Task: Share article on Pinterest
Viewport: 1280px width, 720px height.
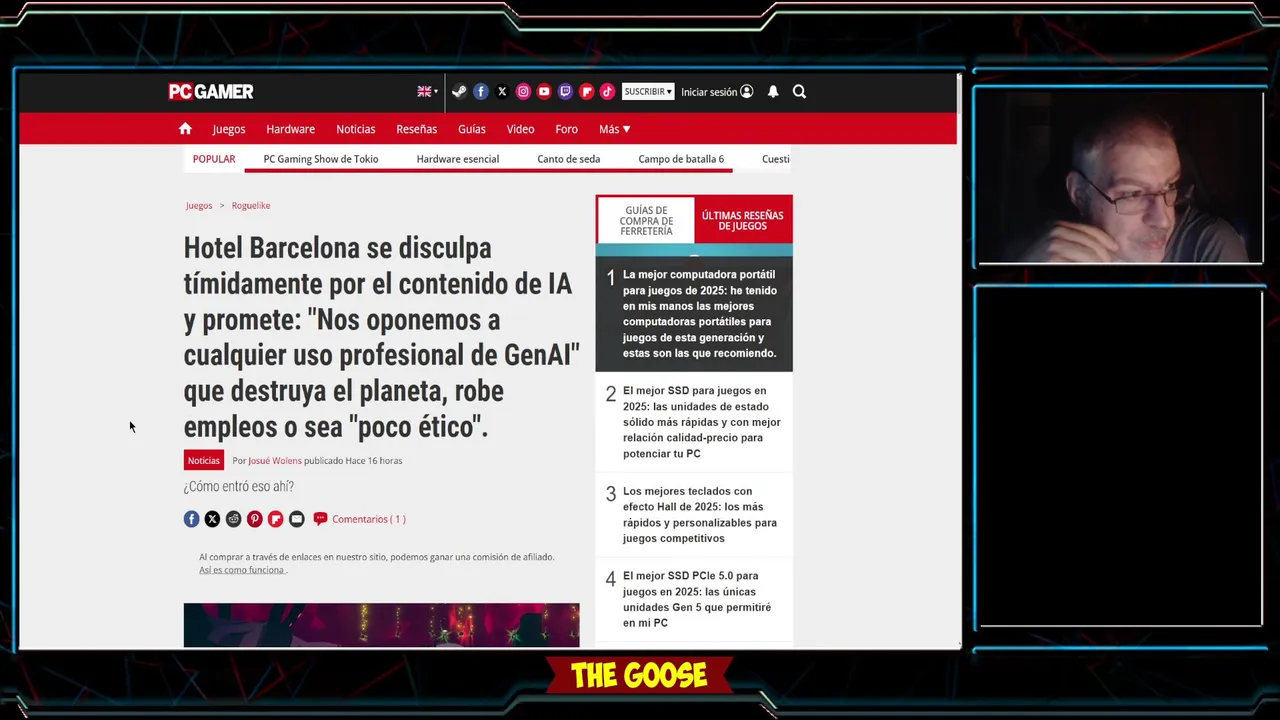Action: (x=255, y=519)
